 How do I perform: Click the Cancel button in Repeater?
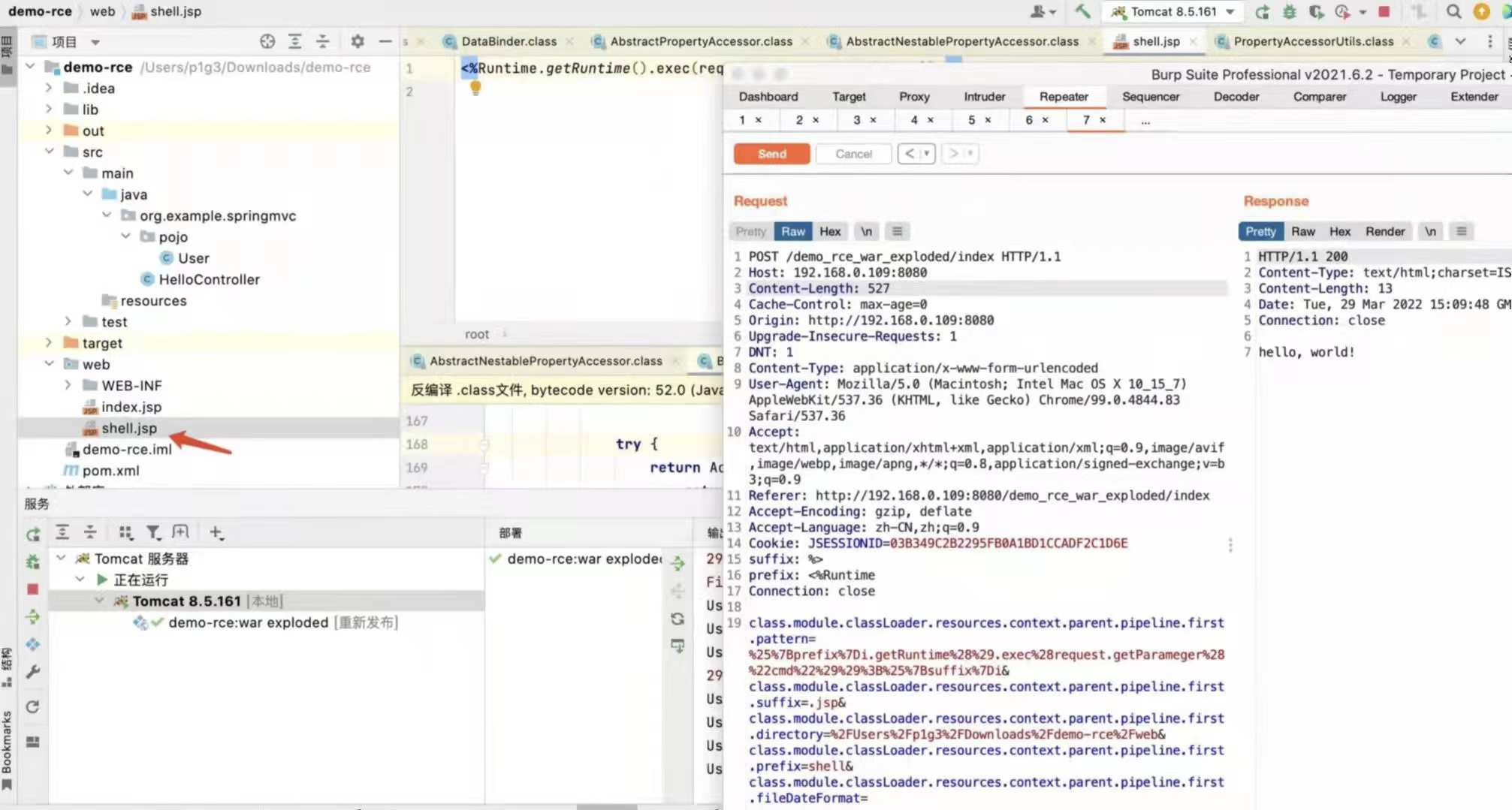click(853, 153)
